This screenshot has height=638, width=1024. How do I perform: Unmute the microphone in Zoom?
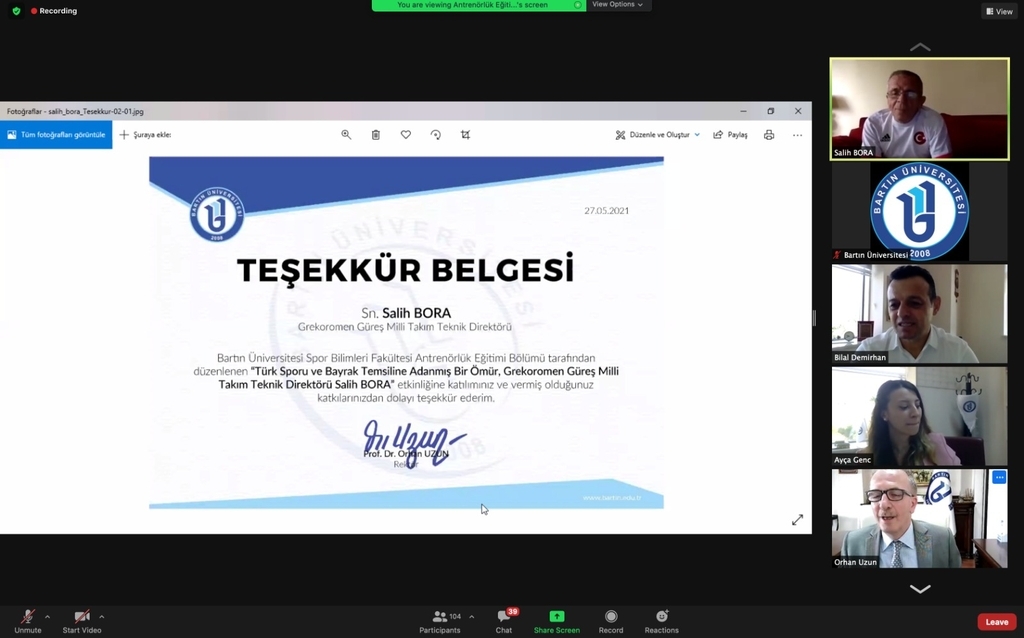(27, 621)
